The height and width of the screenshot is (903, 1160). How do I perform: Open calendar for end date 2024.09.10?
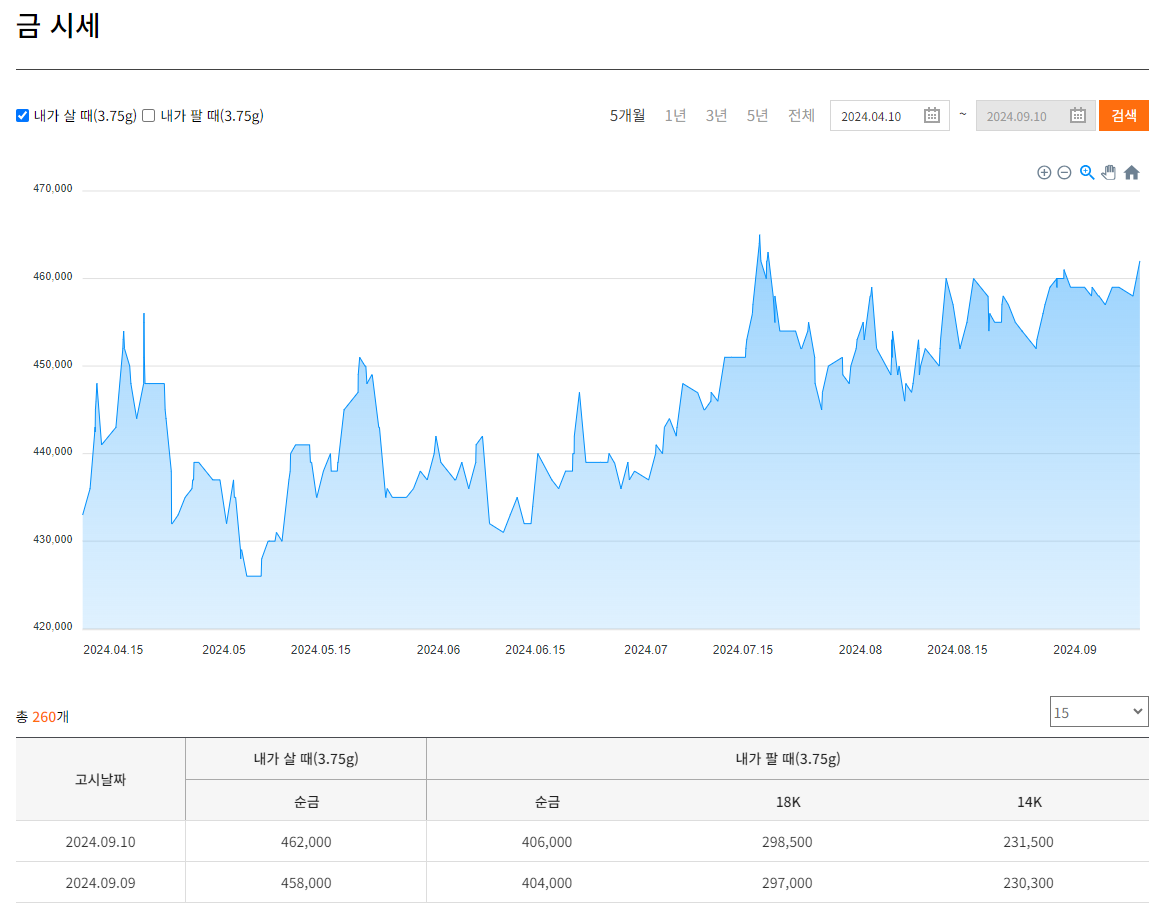point(1078,115)
